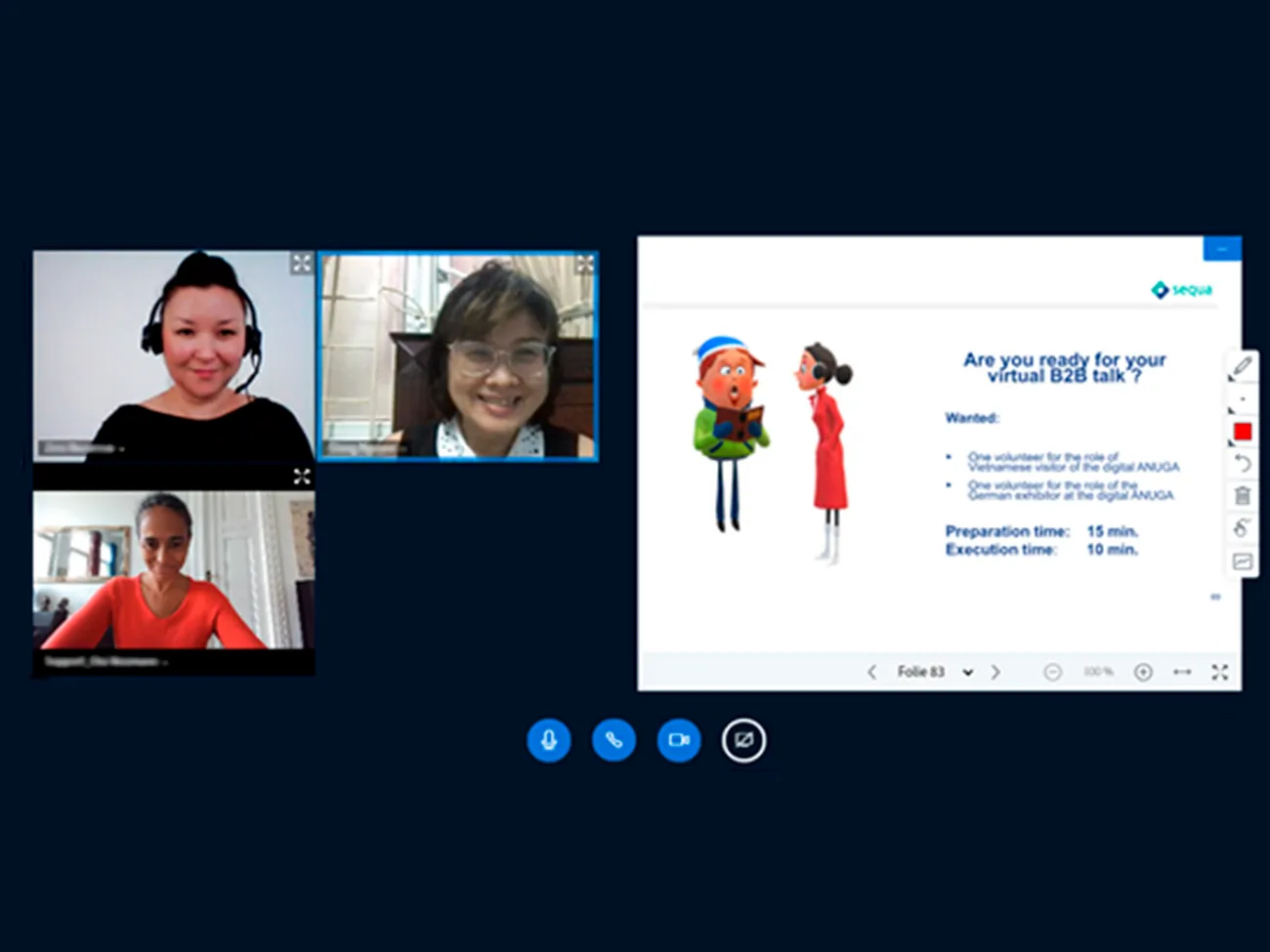This screenshot has width=1270, height=952.
Task: Open the Folie 83 slide dropdown
Action: [x=968, y=672]
